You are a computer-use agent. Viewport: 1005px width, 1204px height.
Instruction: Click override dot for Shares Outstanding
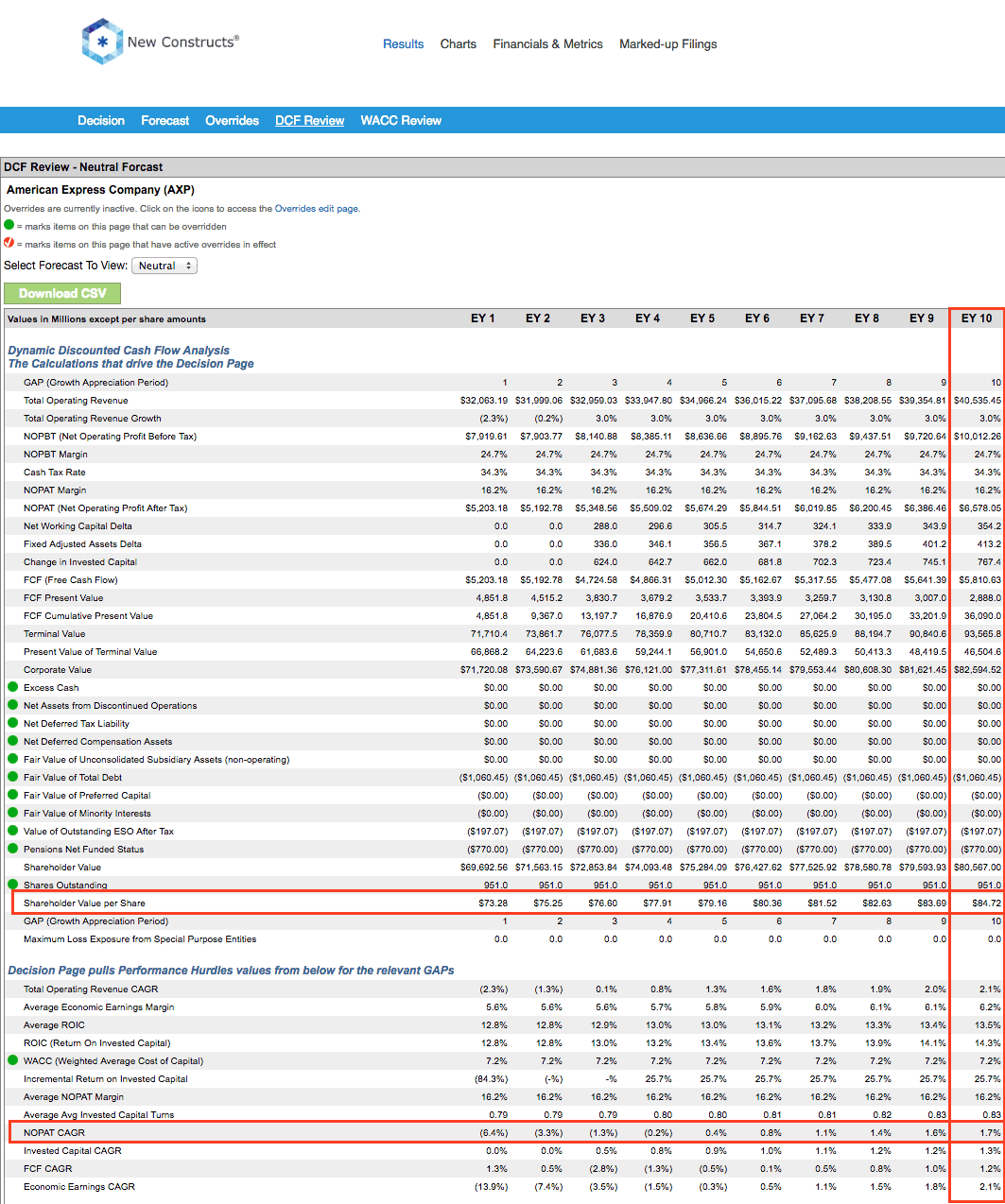(13, 885)
